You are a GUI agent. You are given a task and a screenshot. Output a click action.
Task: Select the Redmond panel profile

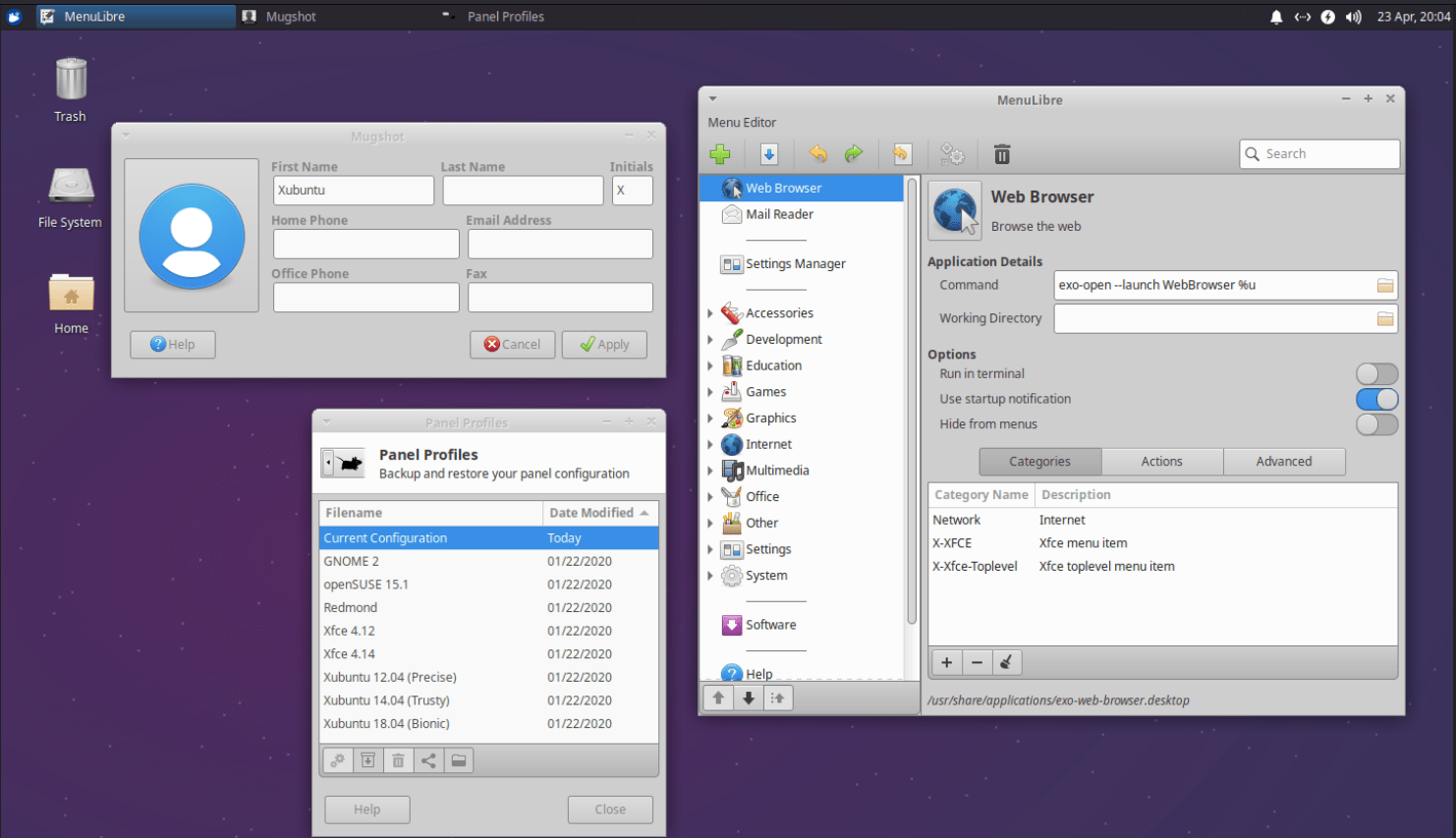pos(488,608)
